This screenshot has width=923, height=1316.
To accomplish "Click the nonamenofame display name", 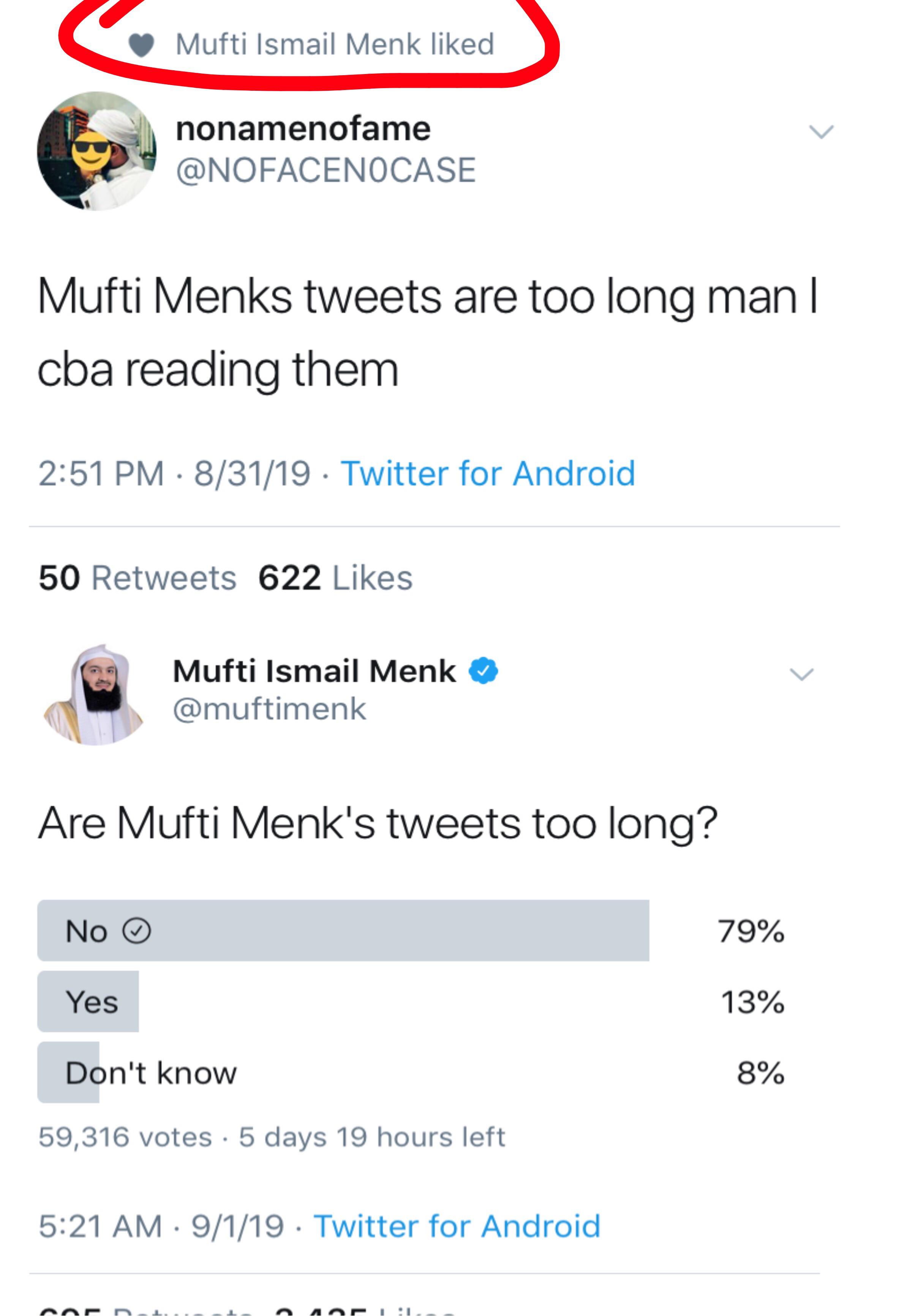I will click(x=303, y=128).
